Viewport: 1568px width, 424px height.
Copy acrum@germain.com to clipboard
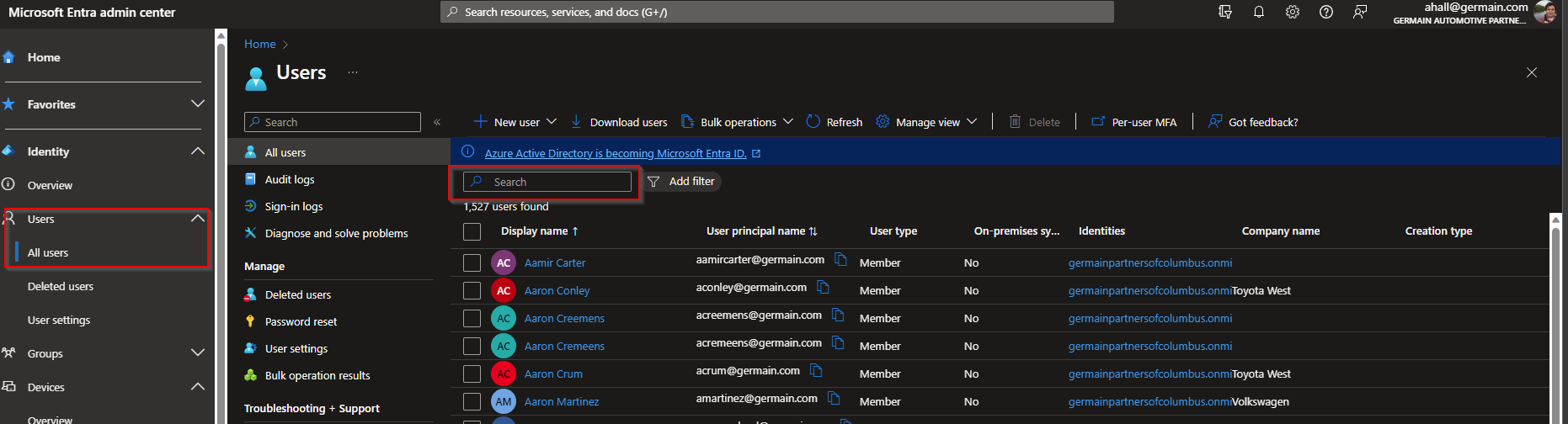pos(816,370)
